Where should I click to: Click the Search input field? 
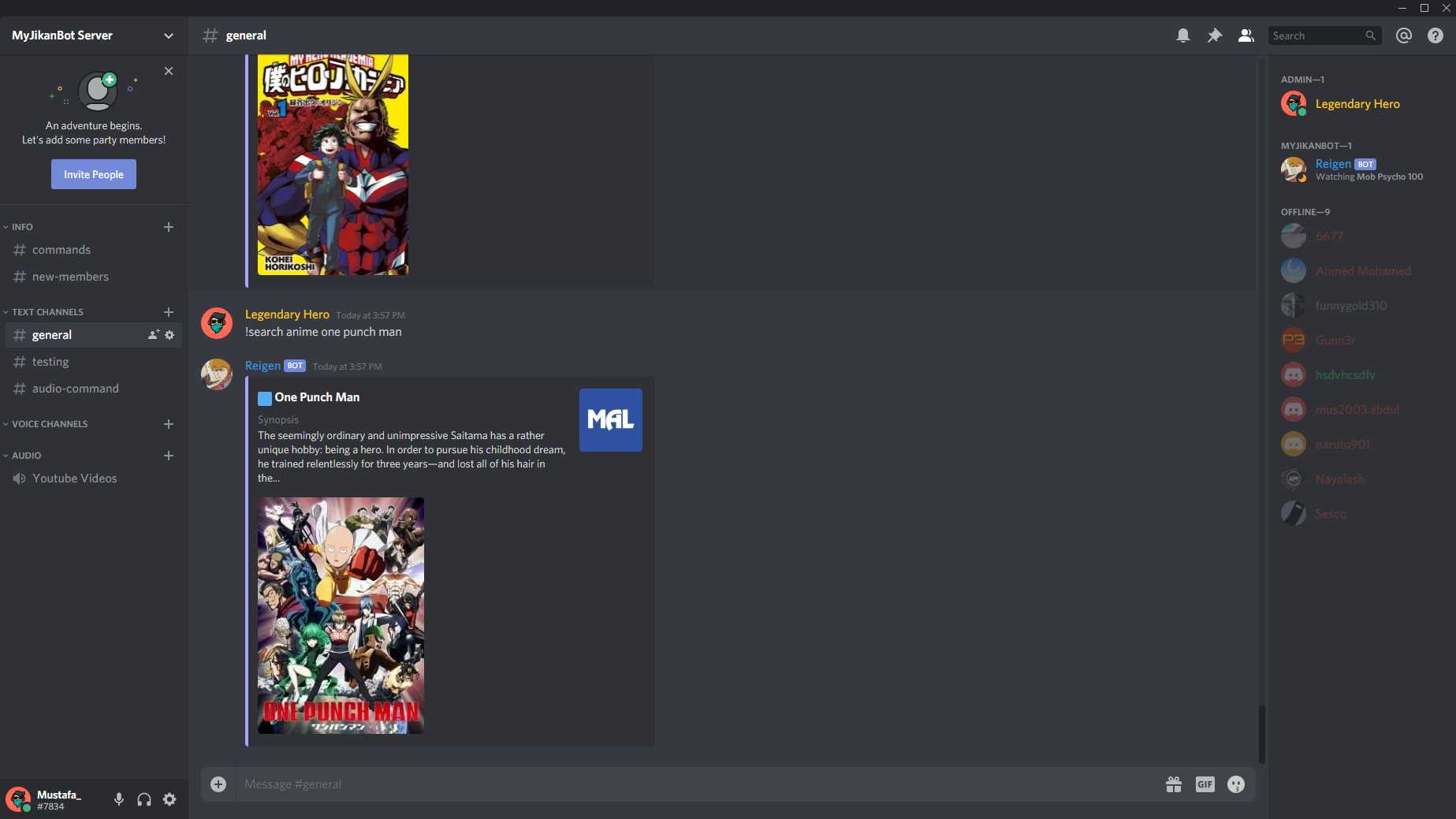(1324, 35)
